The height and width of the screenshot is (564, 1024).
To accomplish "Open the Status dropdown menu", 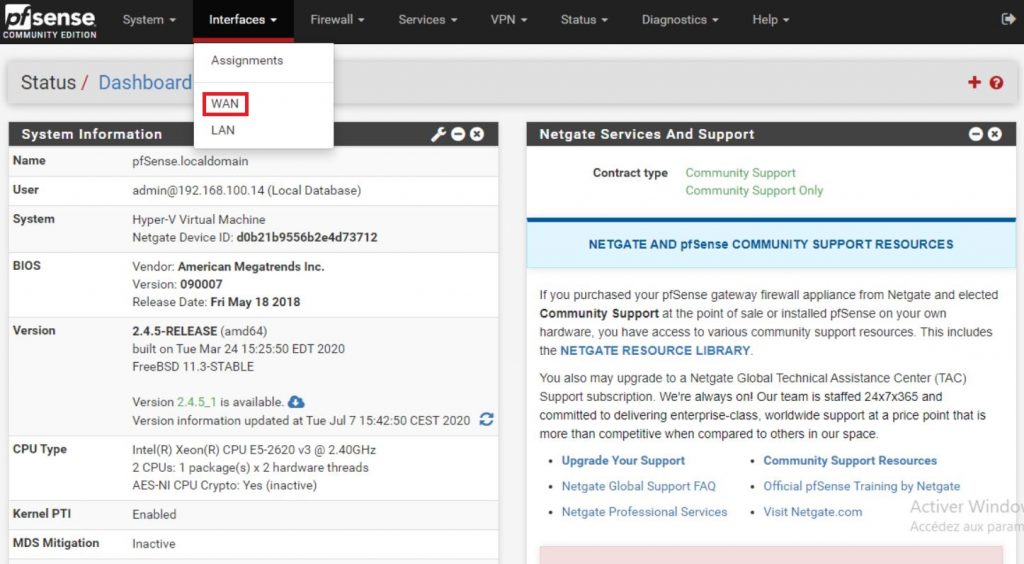I will click(x=584, y=20).
